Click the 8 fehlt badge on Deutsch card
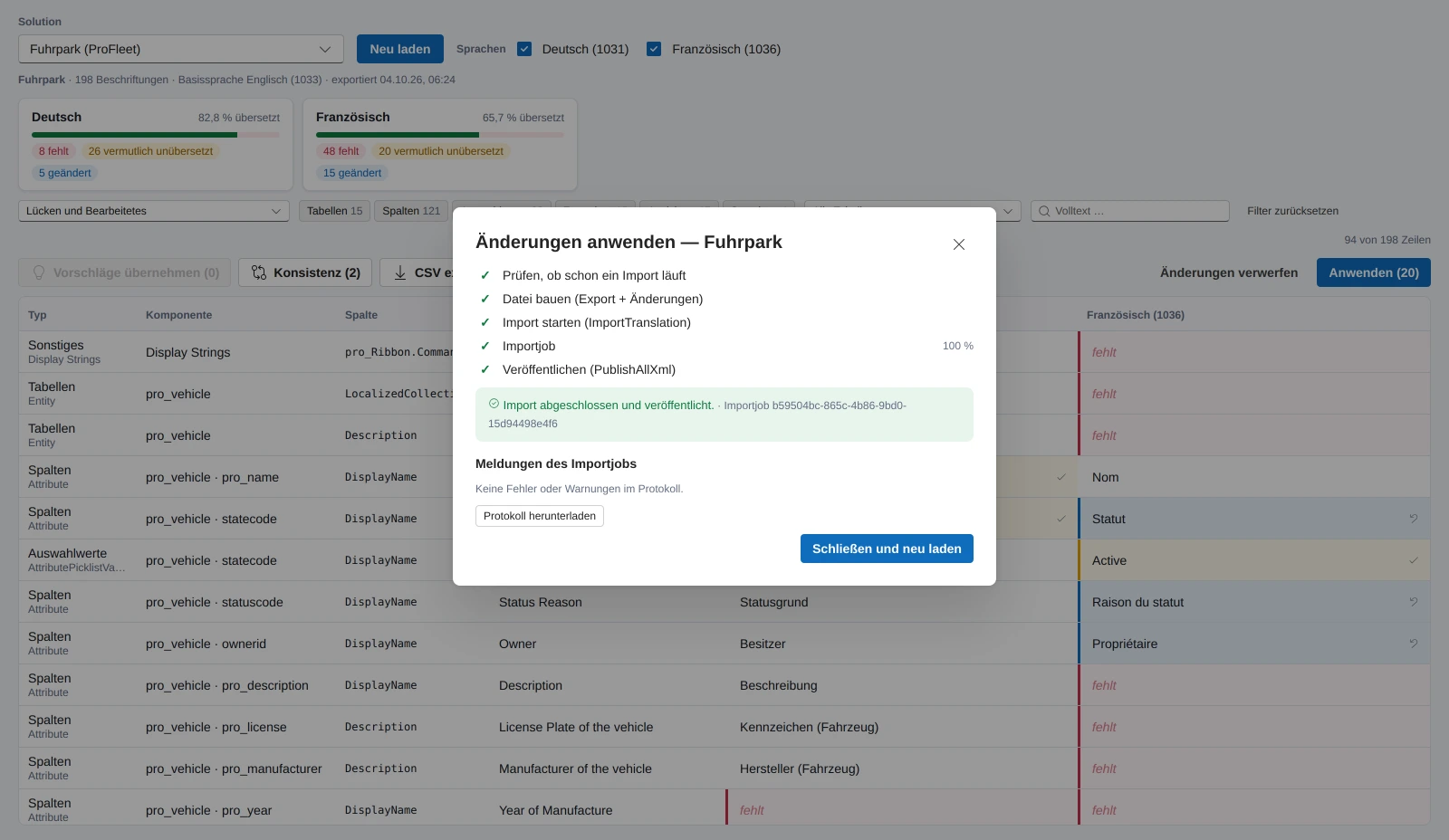1449x840 pixels. (53, 151)
